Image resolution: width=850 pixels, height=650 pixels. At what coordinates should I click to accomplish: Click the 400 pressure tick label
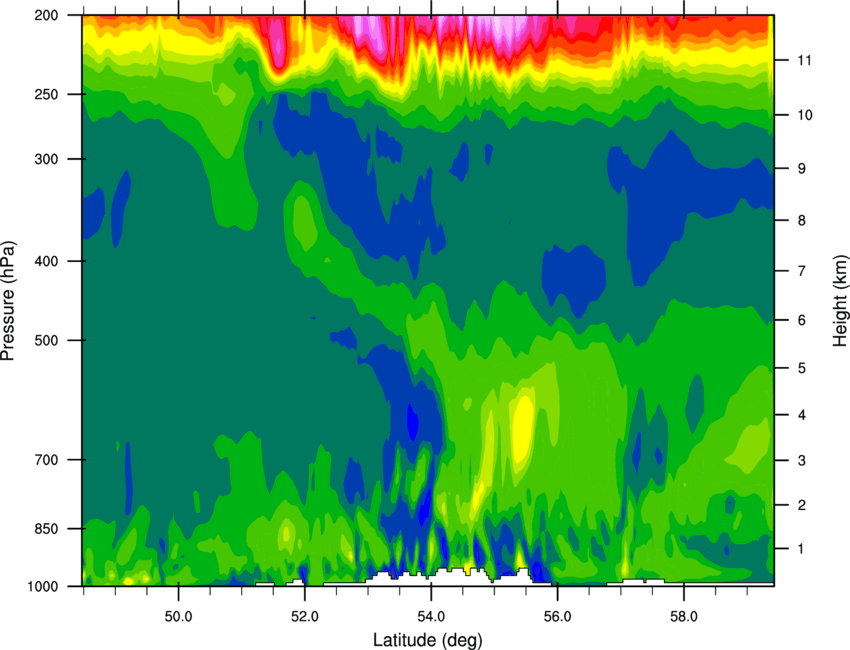[x=46, y=261]
